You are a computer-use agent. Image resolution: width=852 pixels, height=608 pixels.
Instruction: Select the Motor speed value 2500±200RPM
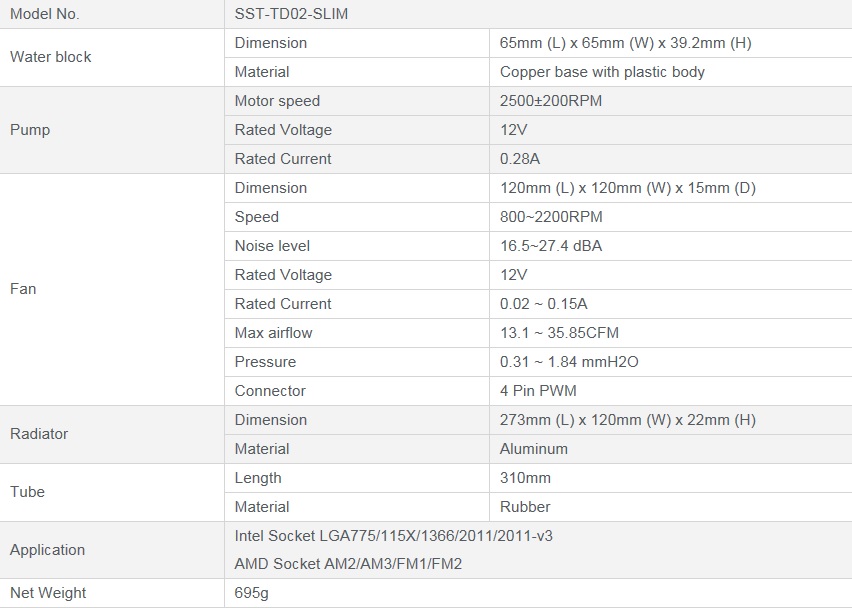550,101
